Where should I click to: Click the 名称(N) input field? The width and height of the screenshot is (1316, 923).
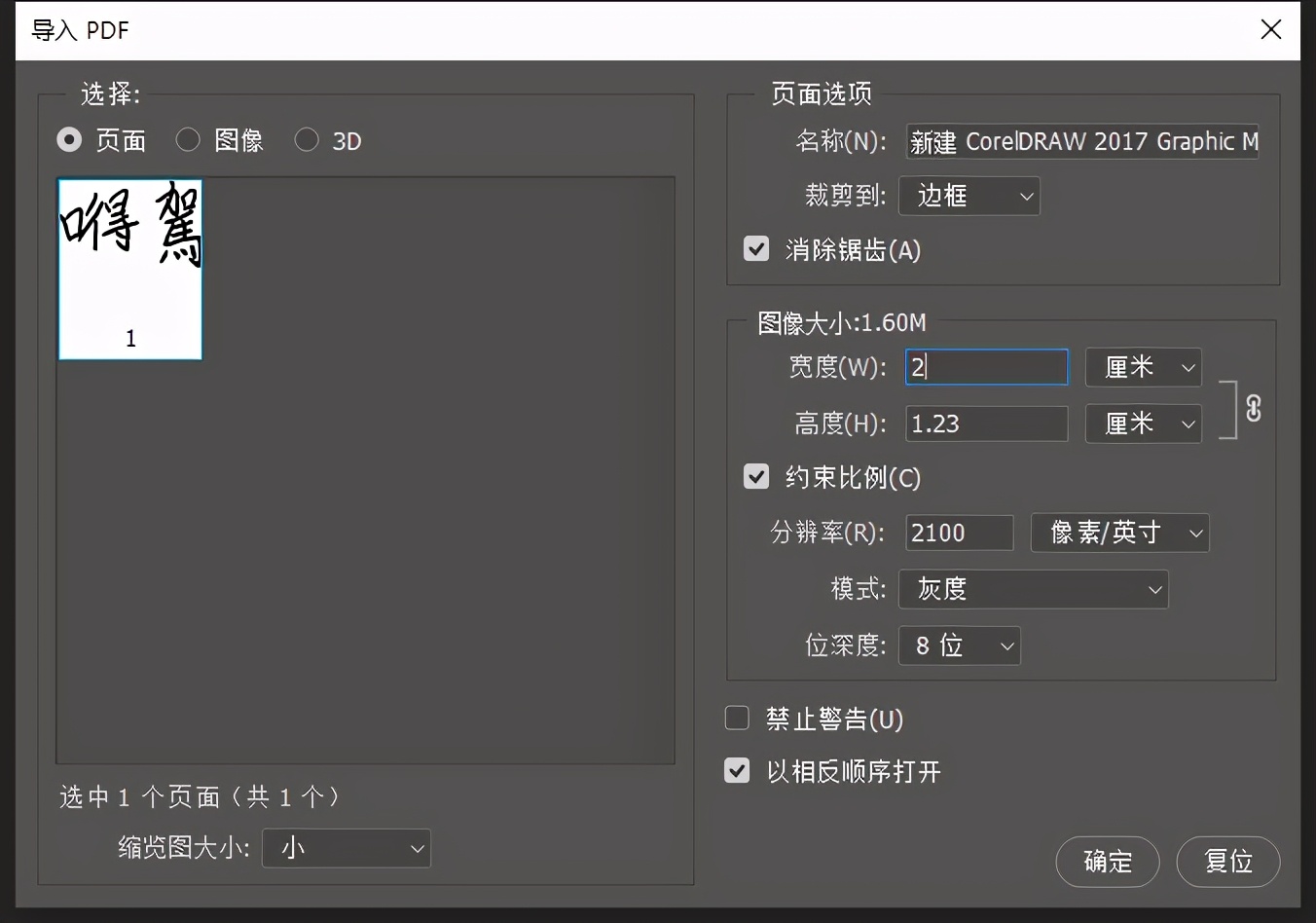1083,141
